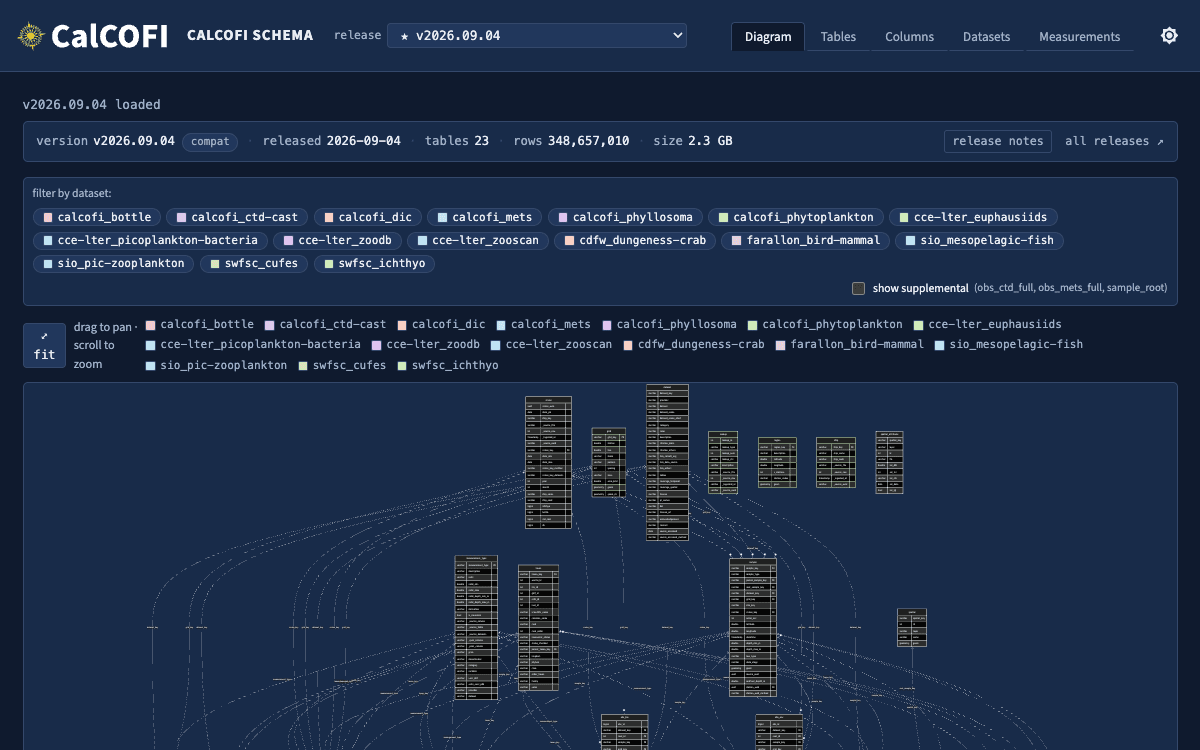The height and width of the screenshot is (750, 1200).
Task: Toggle the sio_pic-zooplankton filter chip
Action: (x=114, y=264)
